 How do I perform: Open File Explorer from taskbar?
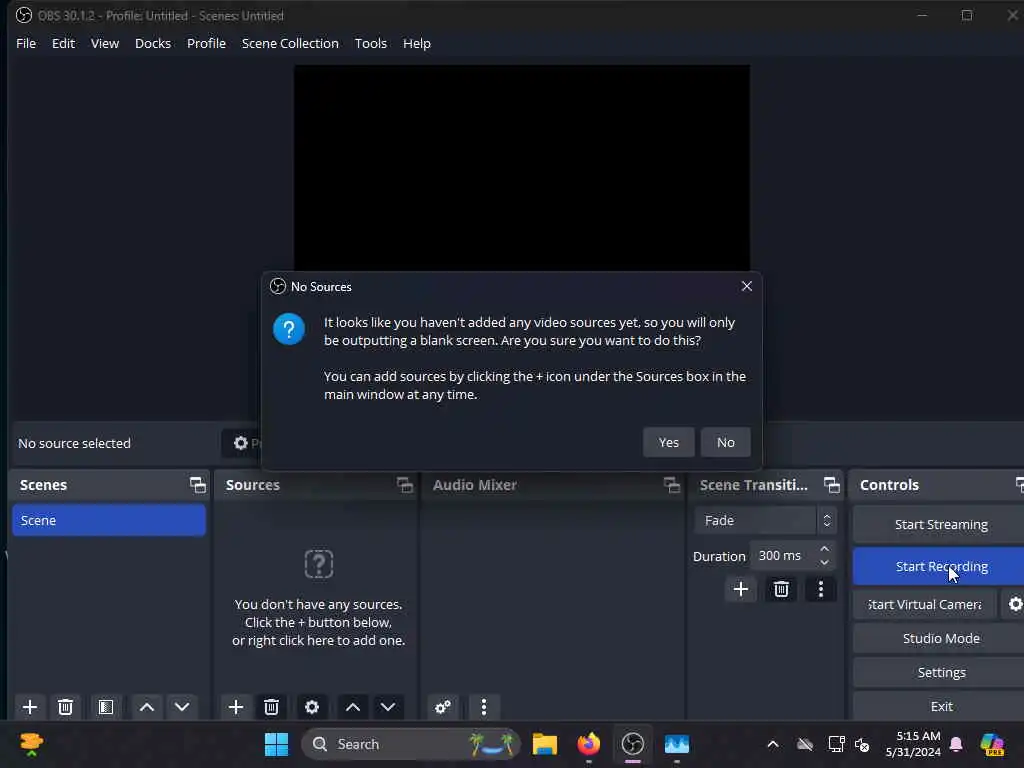pyautogui.click(x=544, y=744)
